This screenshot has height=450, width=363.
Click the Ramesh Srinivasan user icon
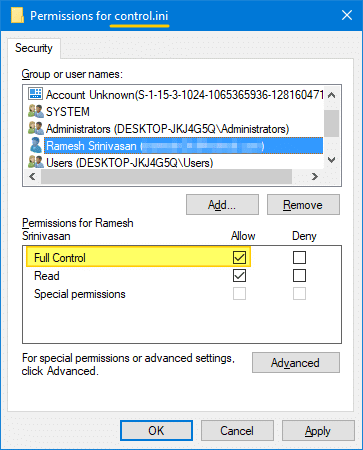36,145
